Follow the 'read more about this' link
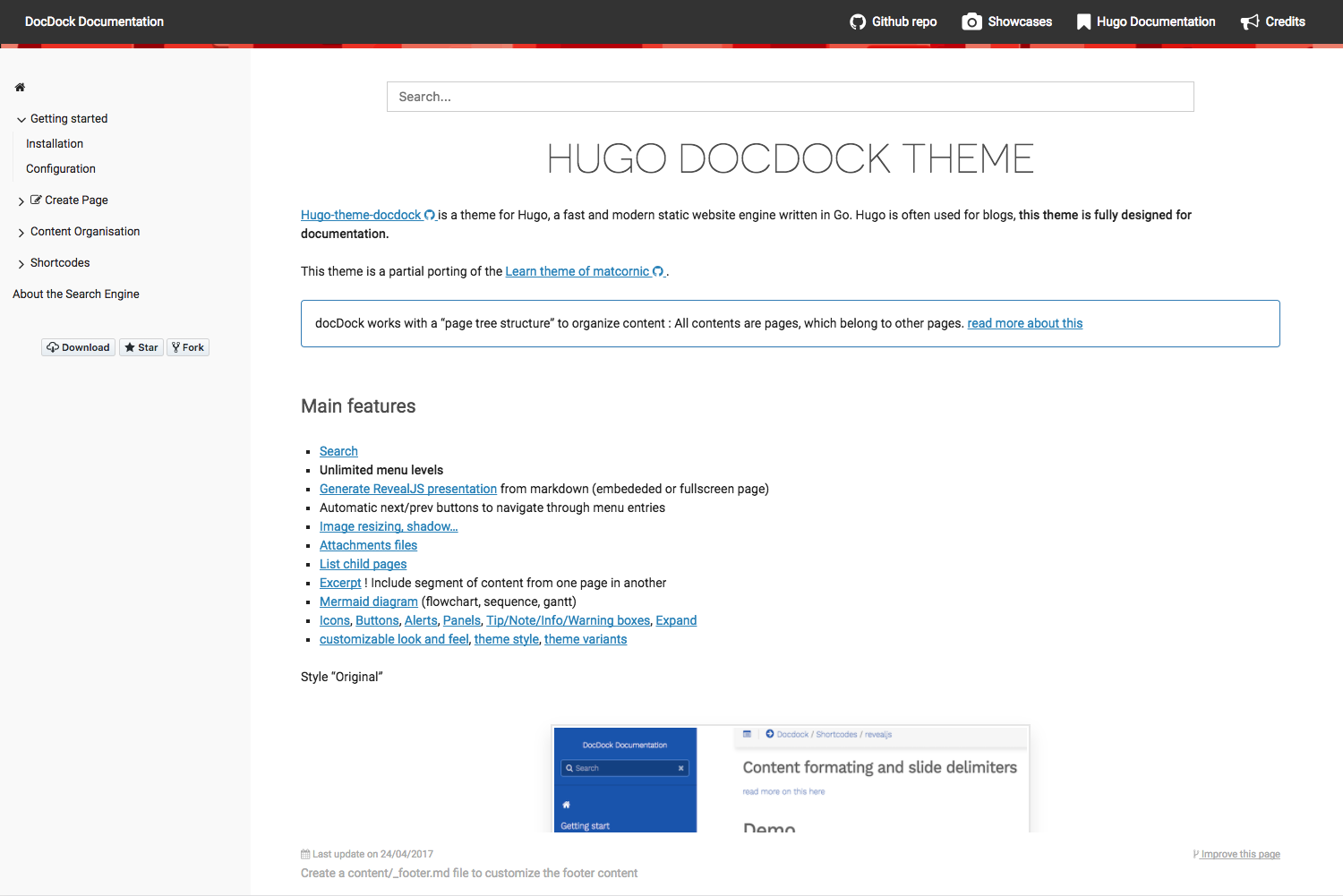Image resolution: width=1343 pixels, height=896 pixels. click(1024, 324)
